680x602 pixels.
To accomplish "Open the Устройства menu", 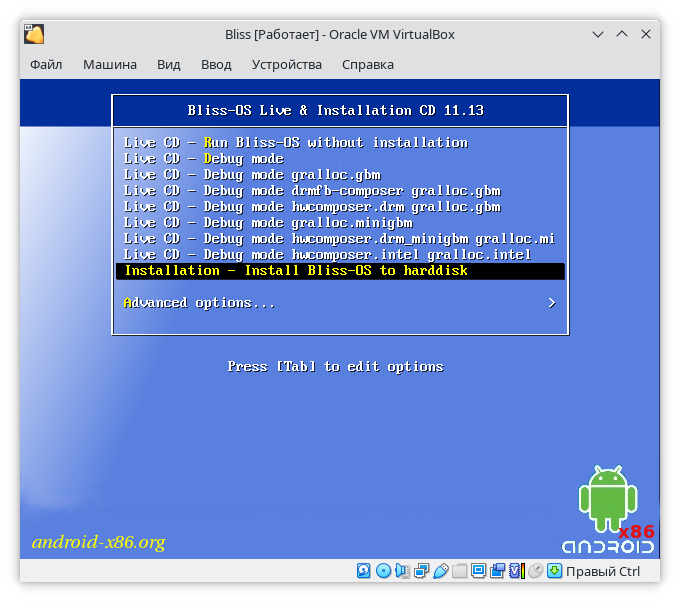I will pyautogui.click(x=287, y=65).
